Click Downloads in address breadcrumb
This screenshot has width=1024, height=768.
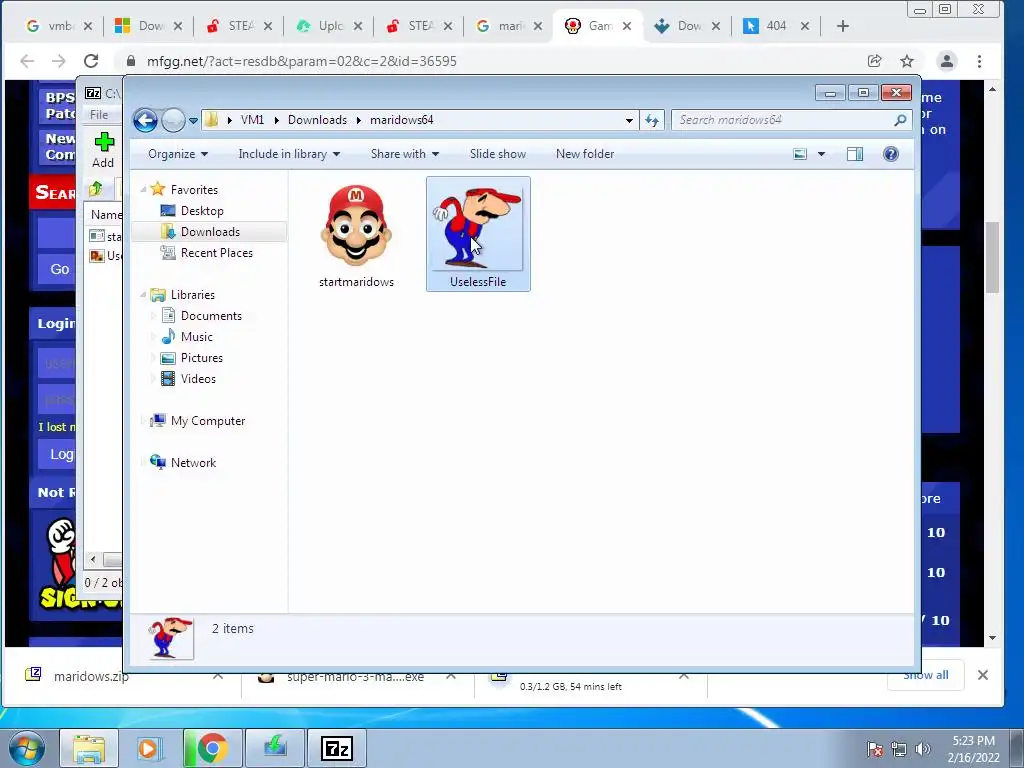[317, 120]
